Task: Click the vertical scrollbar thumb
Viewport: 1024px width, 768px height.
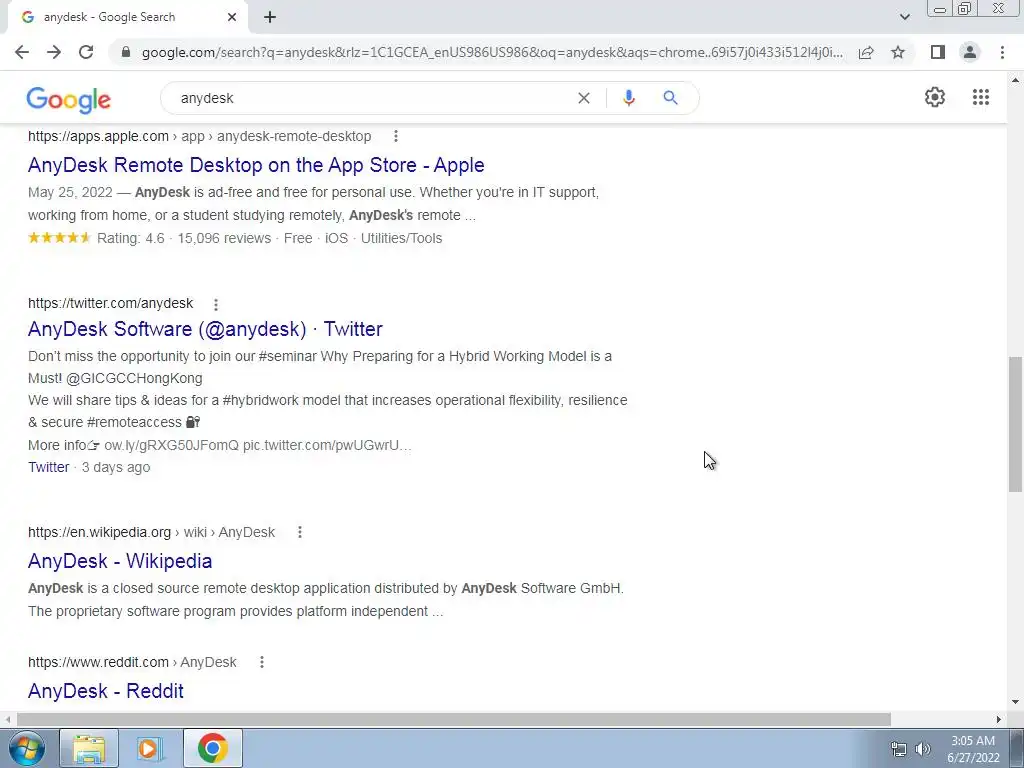Action: [x=1015, y=424]
